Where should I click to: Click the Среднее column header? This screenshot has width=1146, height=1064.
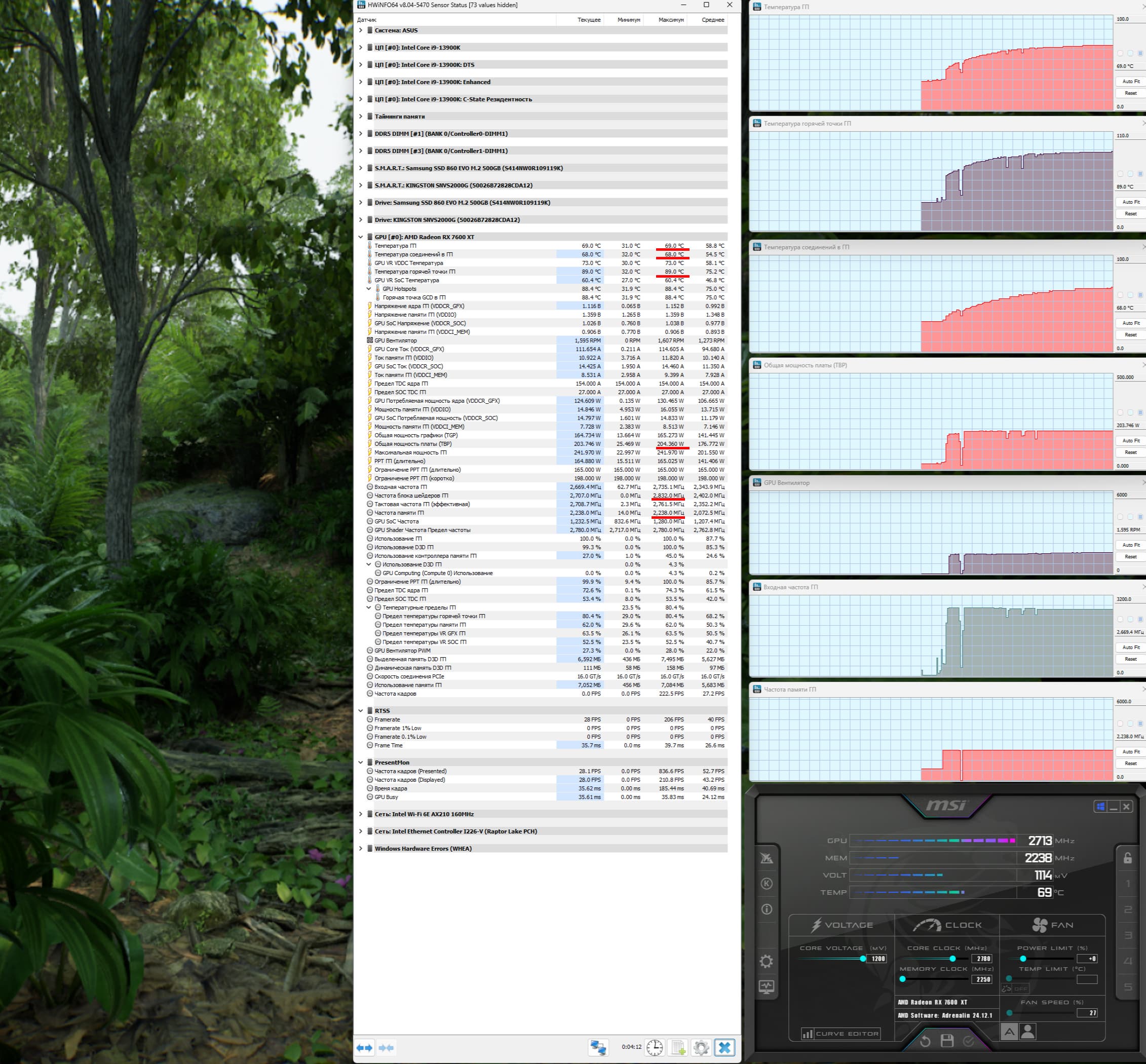tap(713, 20)
